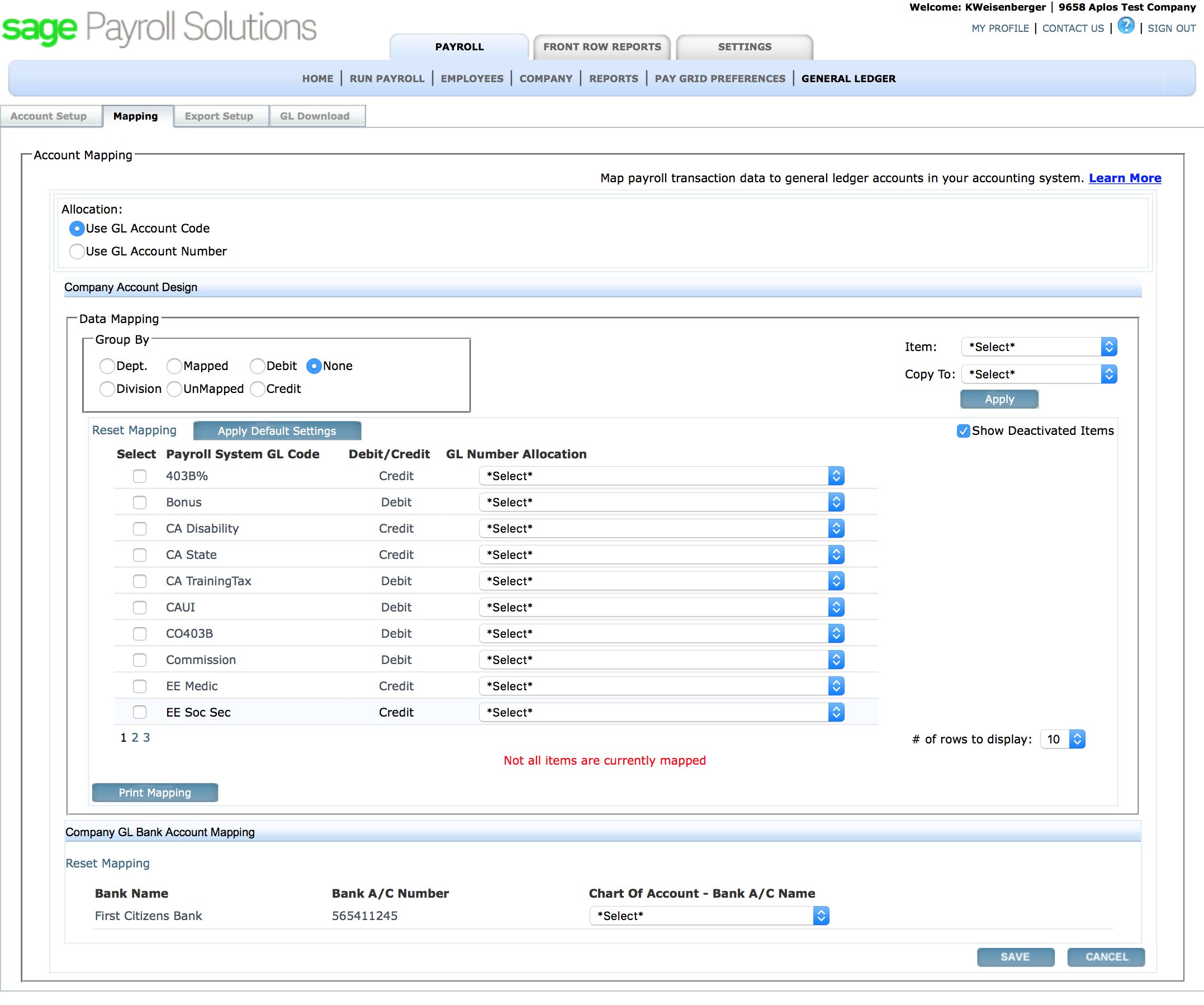Image resolution: width=1204 pixels, height=1005 pixels.
Task: Open GL allocation dropdown for Commission
Action: [662, 660]
